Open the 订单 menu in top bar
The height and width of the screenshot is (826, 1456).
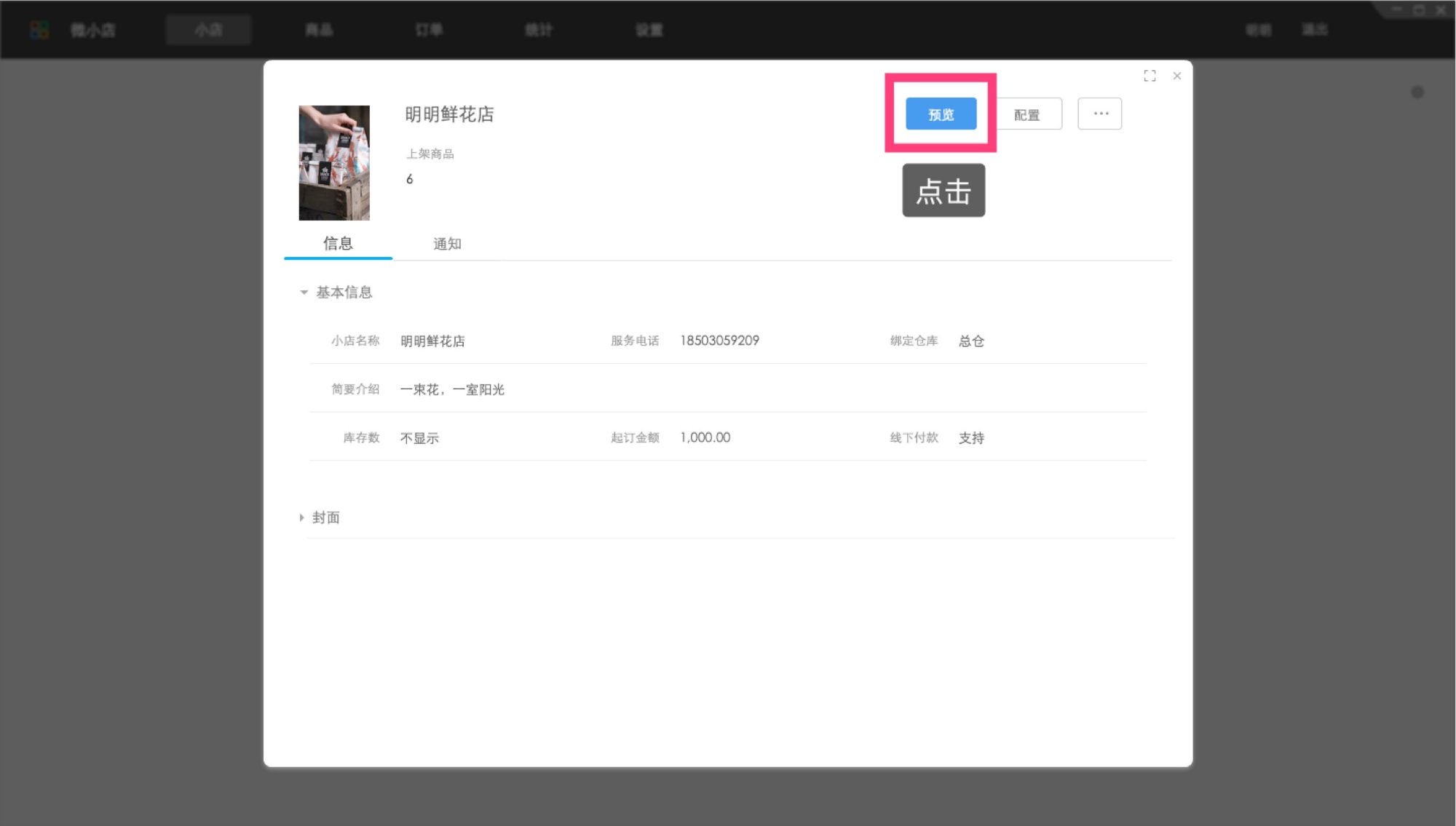429,30
